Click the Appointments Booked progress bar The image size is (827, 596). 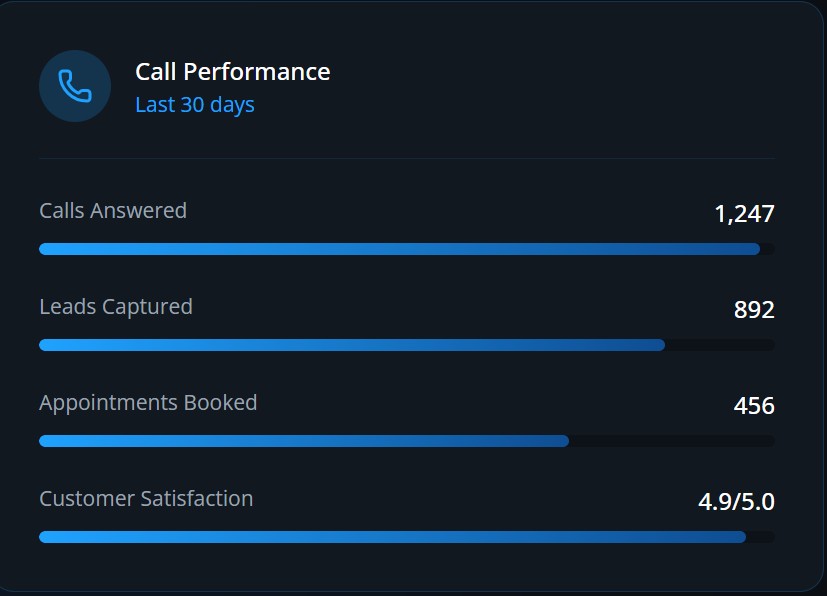(407, 441)
